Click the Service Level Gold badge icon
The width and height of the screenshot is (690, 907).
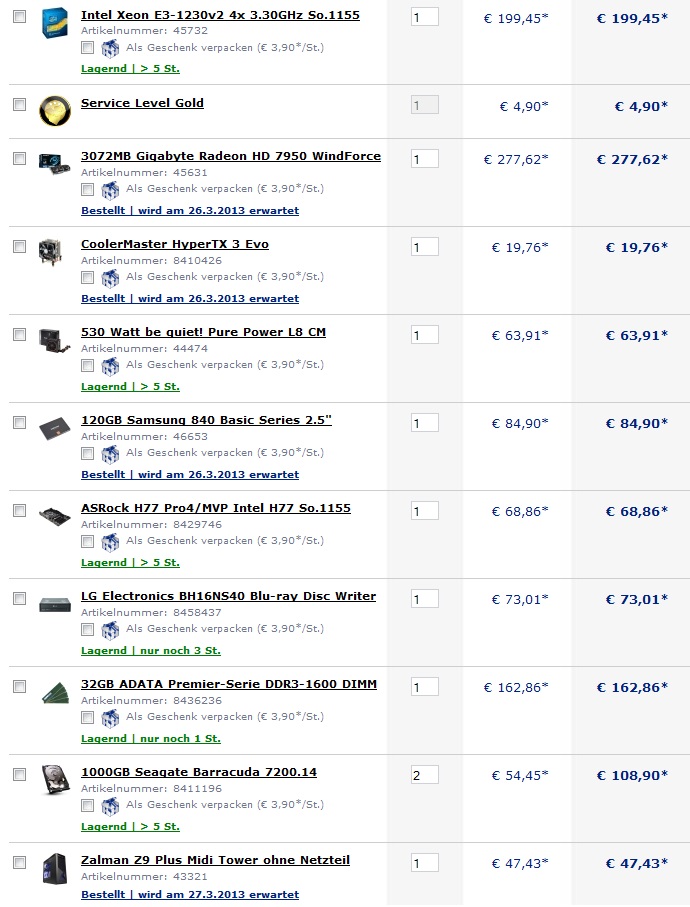point(54,110)
